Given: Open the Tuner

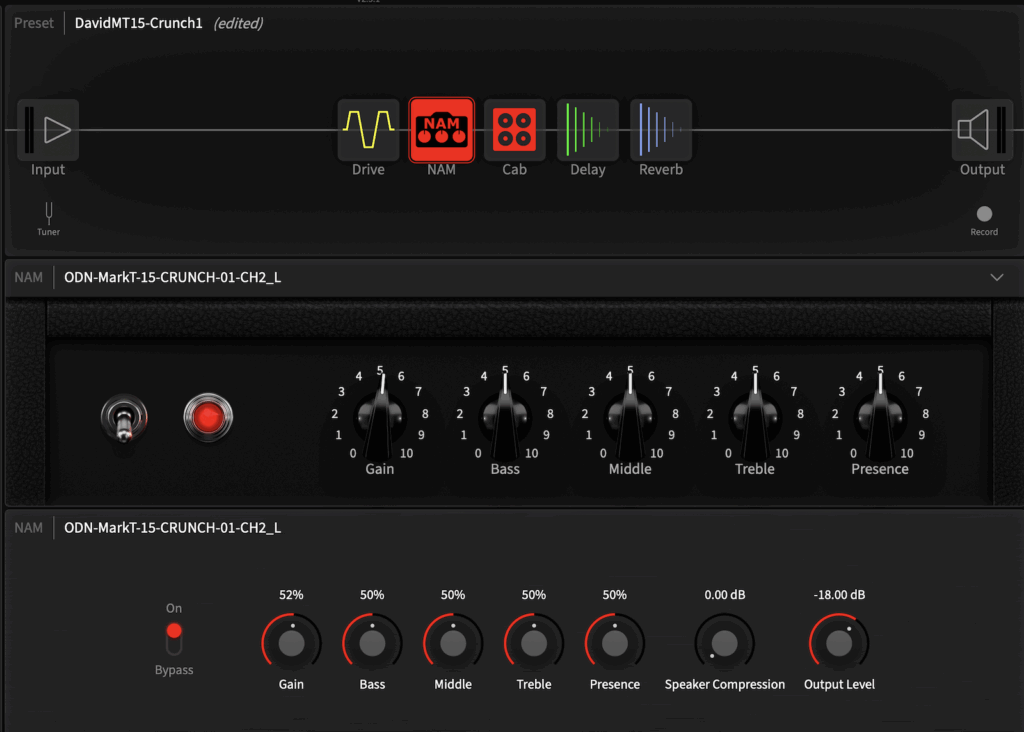Looking at the screenshot, I should (48, 219).
